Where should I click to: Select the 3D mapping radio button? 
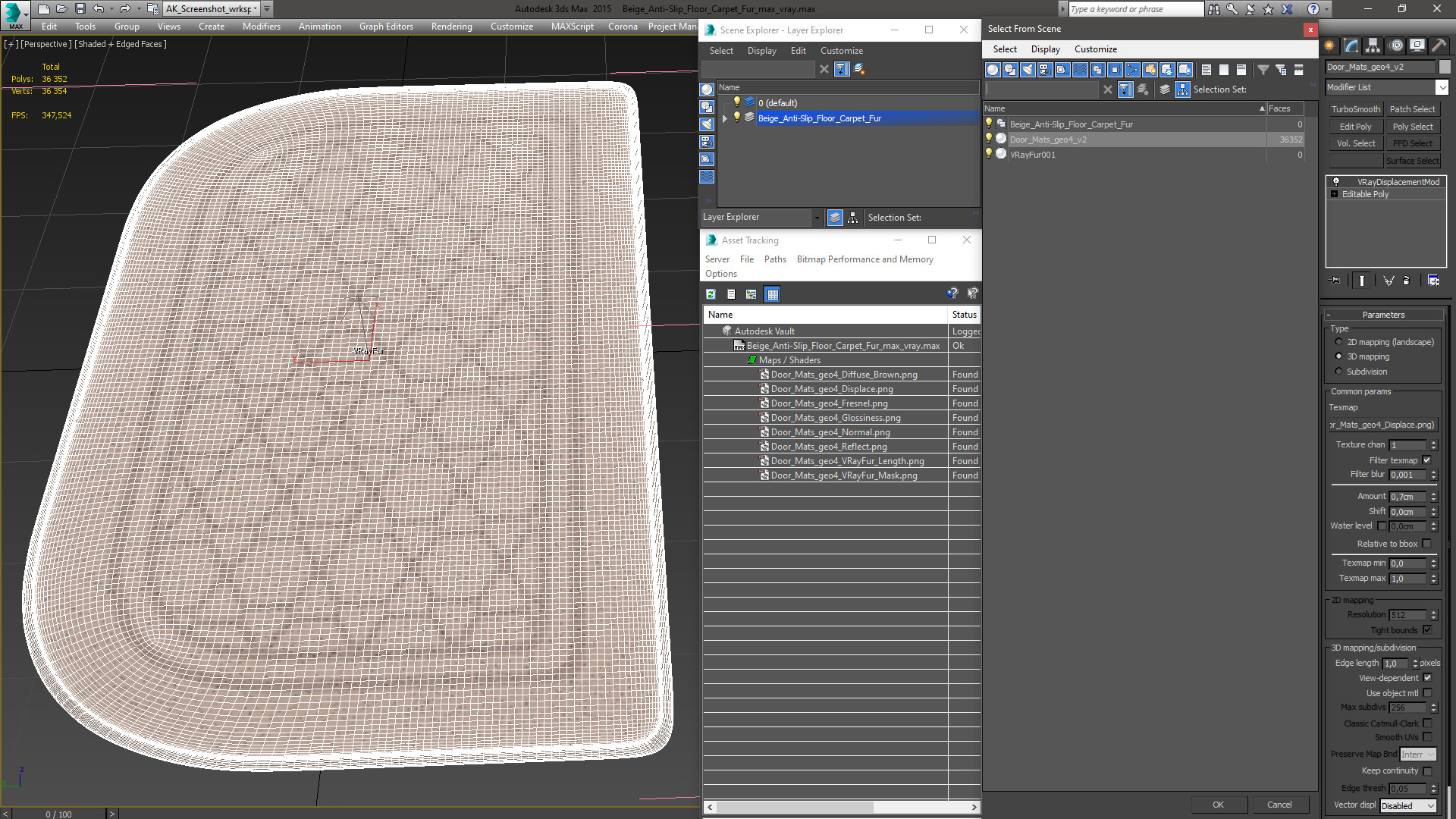(x=1338, y=356)
